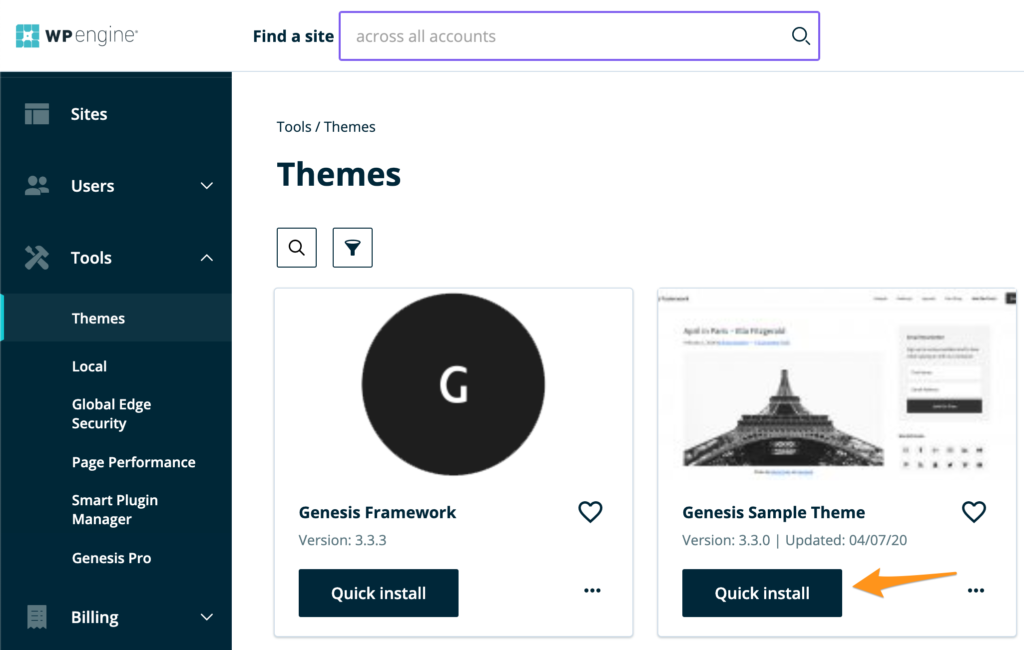Viewport: 1024px width, 650px height.
Task: Focus the Find a site search field
Action: point(565,36)
